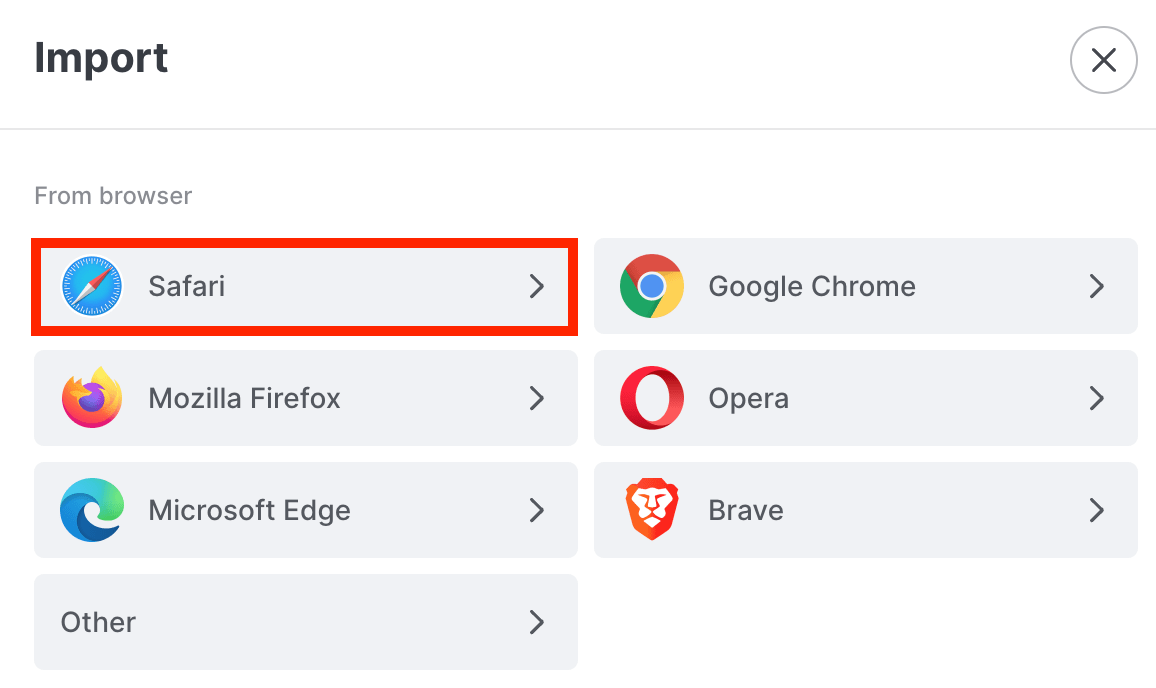Select Google Chrome as import source
Image resolution: width=1156 pixels, height=688 pixels.
(x=865, y=286)
